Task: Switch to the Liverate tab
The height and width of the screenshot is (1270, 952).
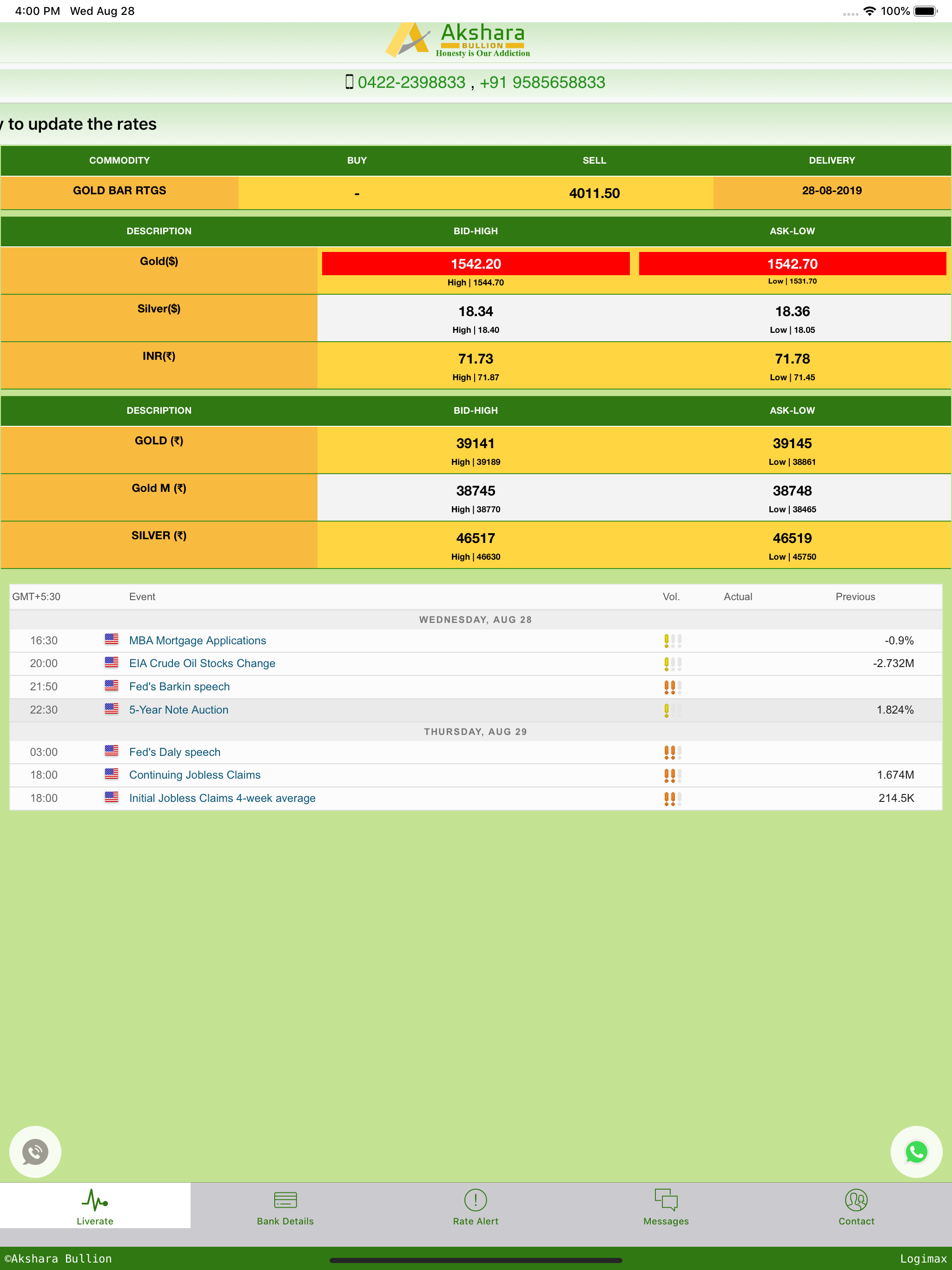Action: 95,1205
